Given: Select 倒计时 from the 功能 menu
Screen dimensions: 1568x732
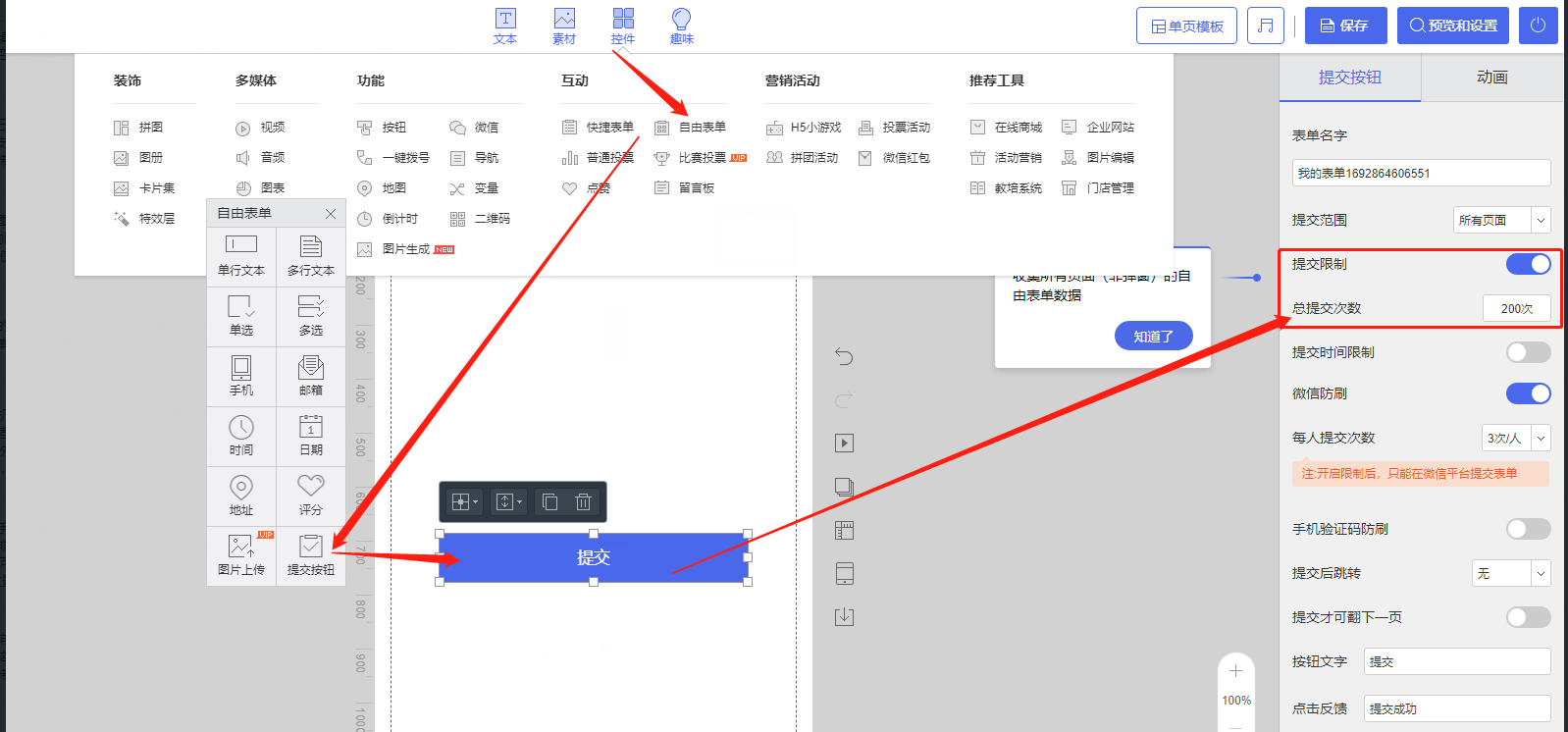Looking at the screenshot, I should [388, 219].
